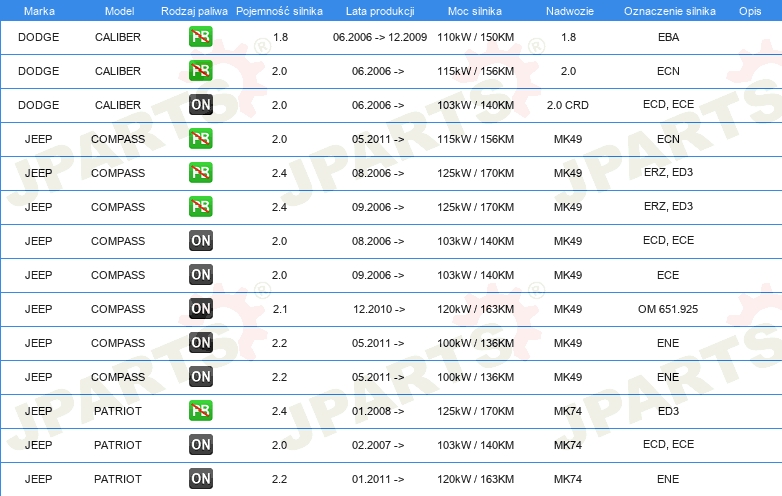Click MK49 in the lone ECE engine row

(568, 275)
